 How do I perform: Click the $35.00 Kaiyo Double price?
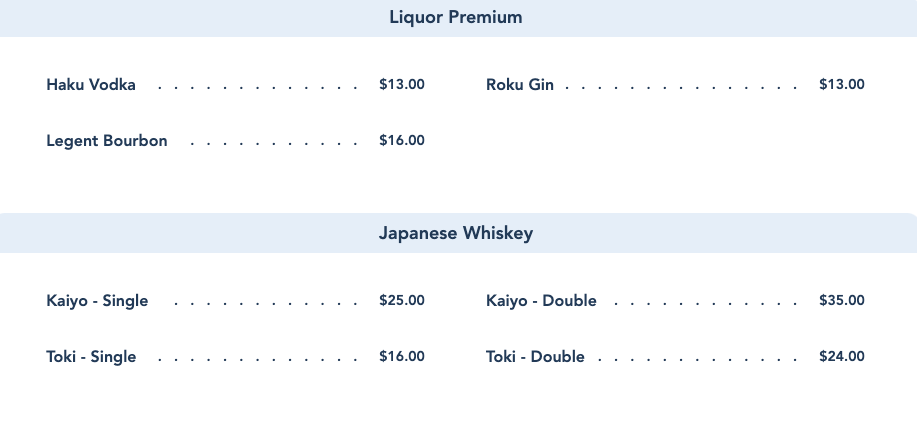click(842, 301)
